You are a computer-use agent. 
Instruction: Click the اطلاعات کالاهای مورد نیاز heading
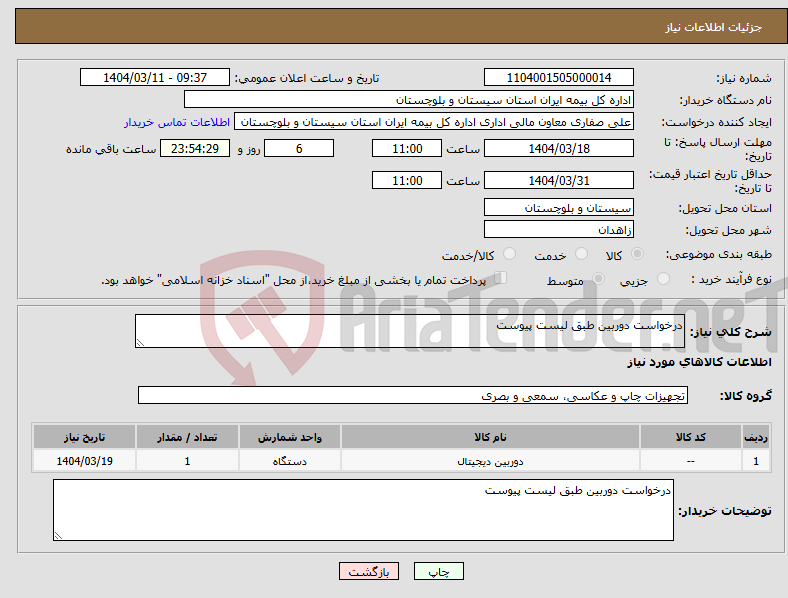699,362
